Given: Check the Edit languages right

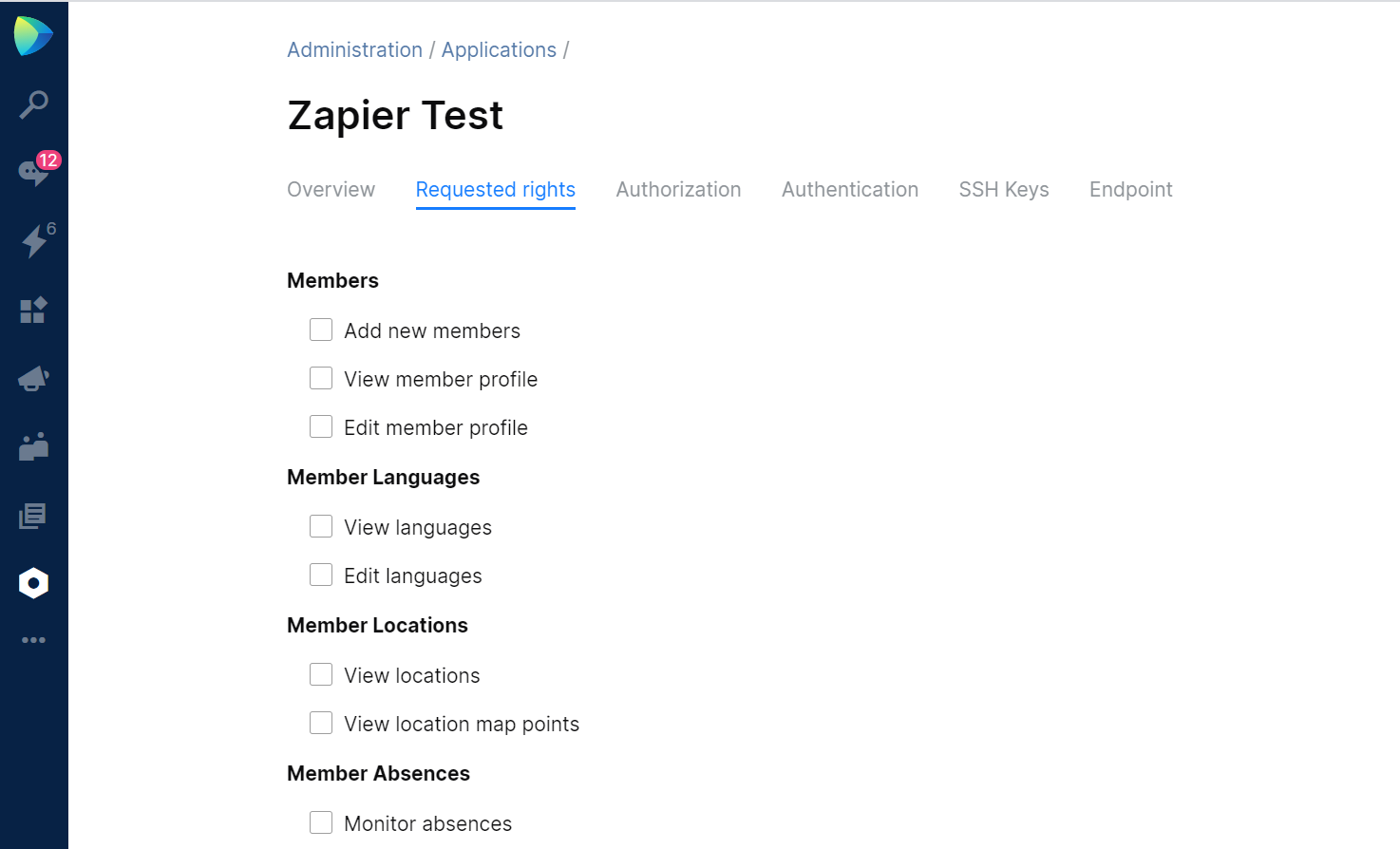Looking at the screenshot, I should click(x=321, y=575).
